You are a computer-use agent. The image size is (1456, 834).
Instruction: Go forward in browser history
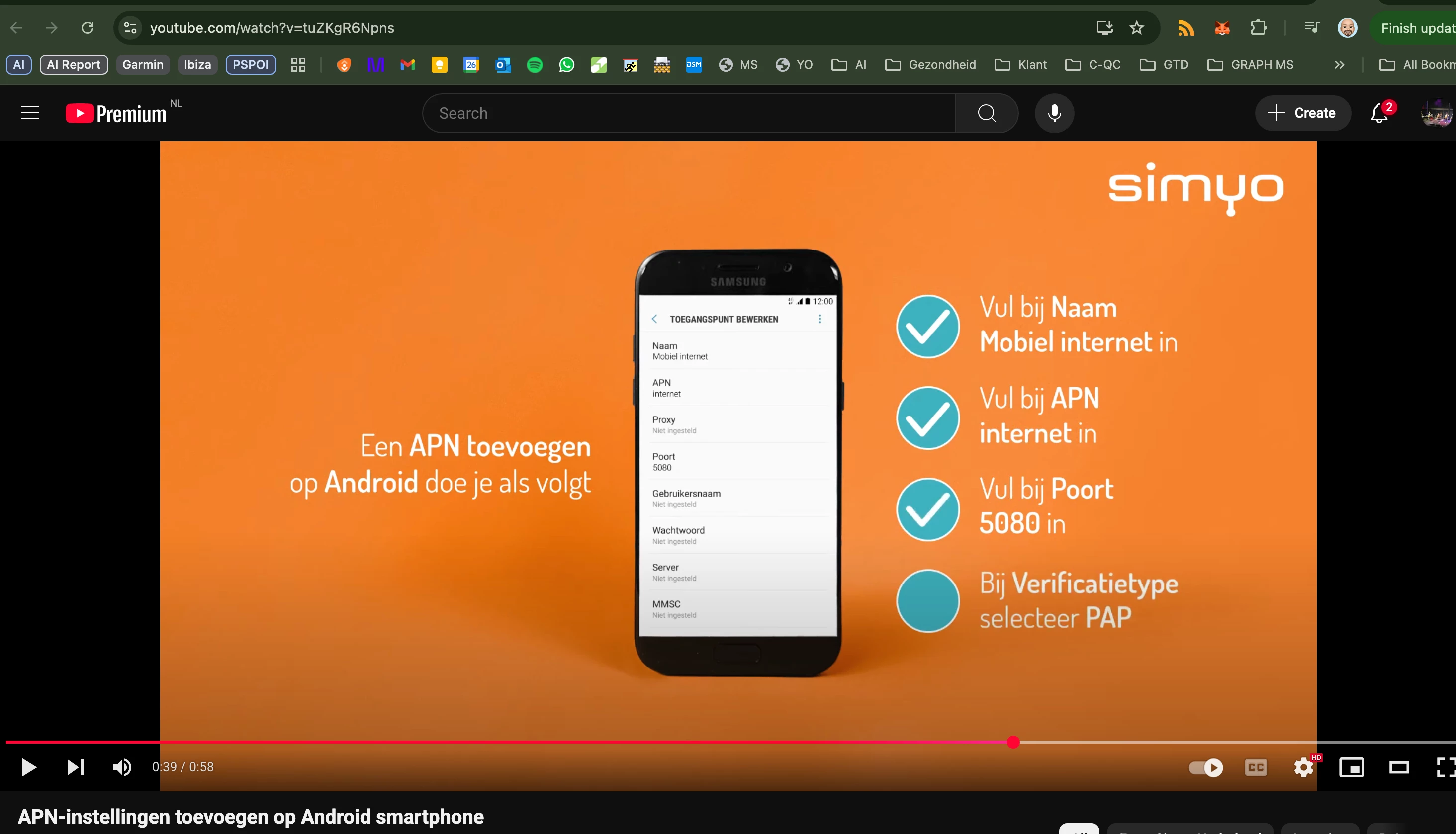tap(52, 28)
